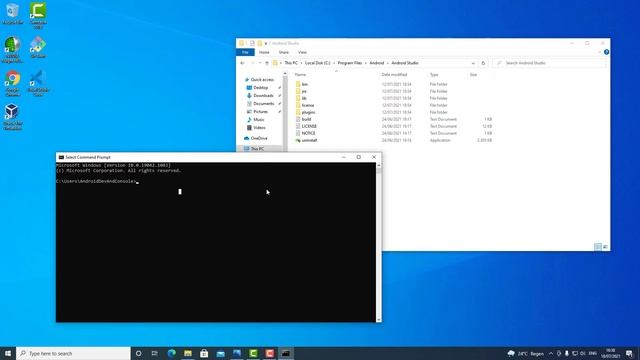Sort files by the Date modified column header

[394, 75]
